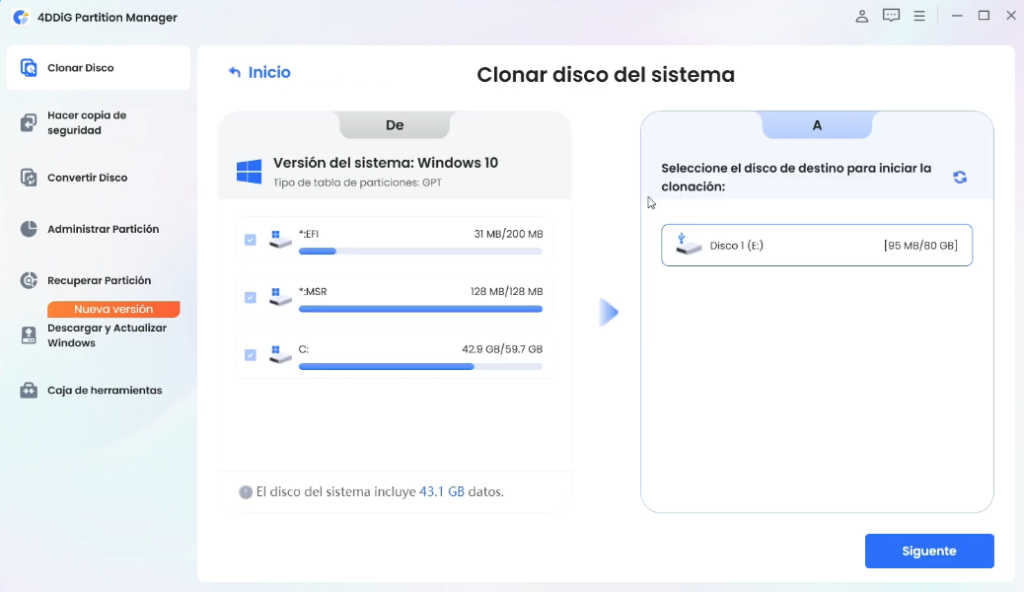Screen dimensions: 1024x592
Task: Toggle the EFI partition checkbox
Action: pyautogui.click(x=250, y=240)
